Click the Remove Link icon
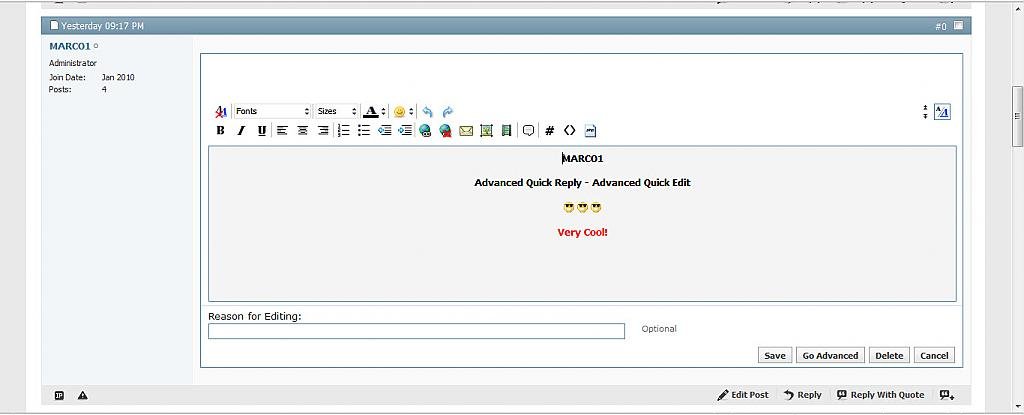 point(445,131)
